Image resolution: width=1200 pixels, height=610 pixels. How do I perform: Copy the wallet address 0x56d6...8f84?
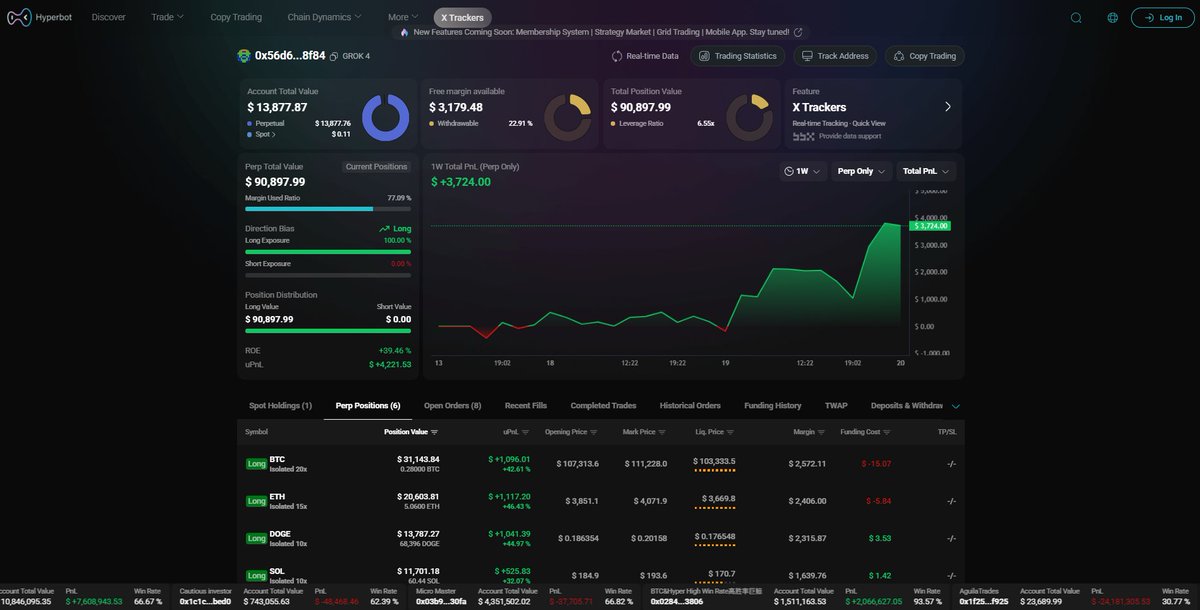click(x=333, y=56)
